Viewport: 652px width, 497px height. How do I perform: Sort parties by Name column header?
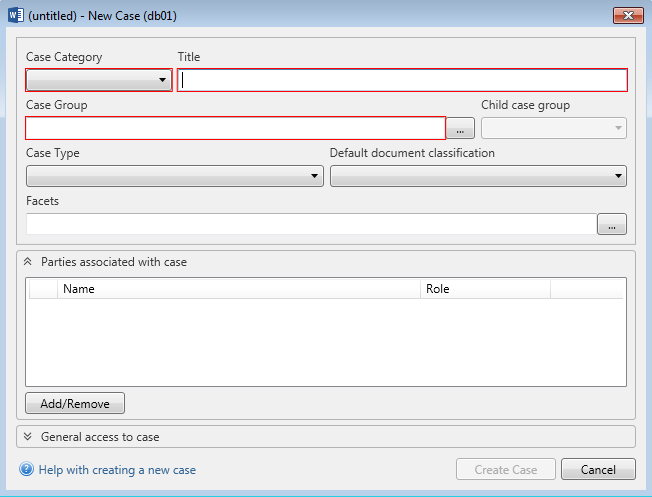tap(240, 289)
